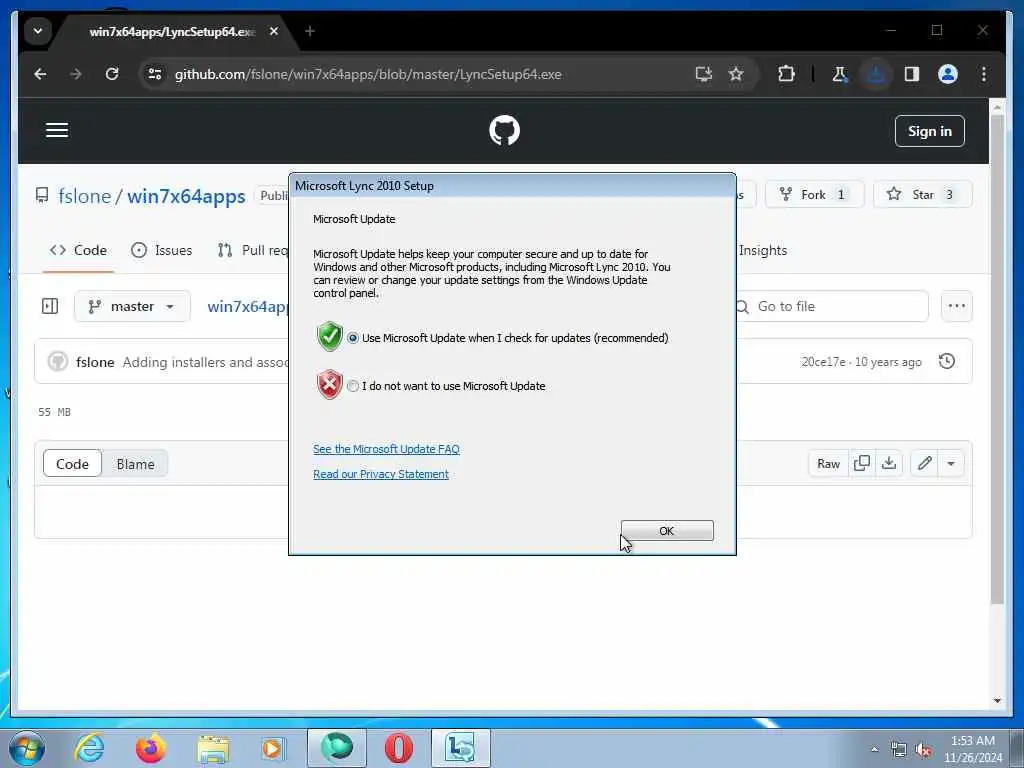Open commit 20ce17e link
This screenshot has width=1024, height=768.
pyautogui.click(x=823, y=362)
